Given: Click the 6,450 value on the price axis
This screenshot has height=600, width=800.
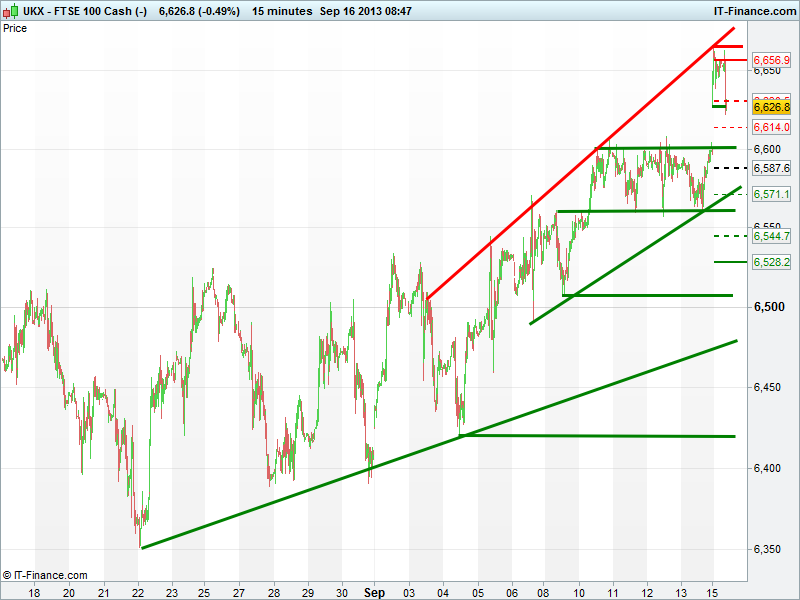Looking at the screenshot, I should (767, 387).
